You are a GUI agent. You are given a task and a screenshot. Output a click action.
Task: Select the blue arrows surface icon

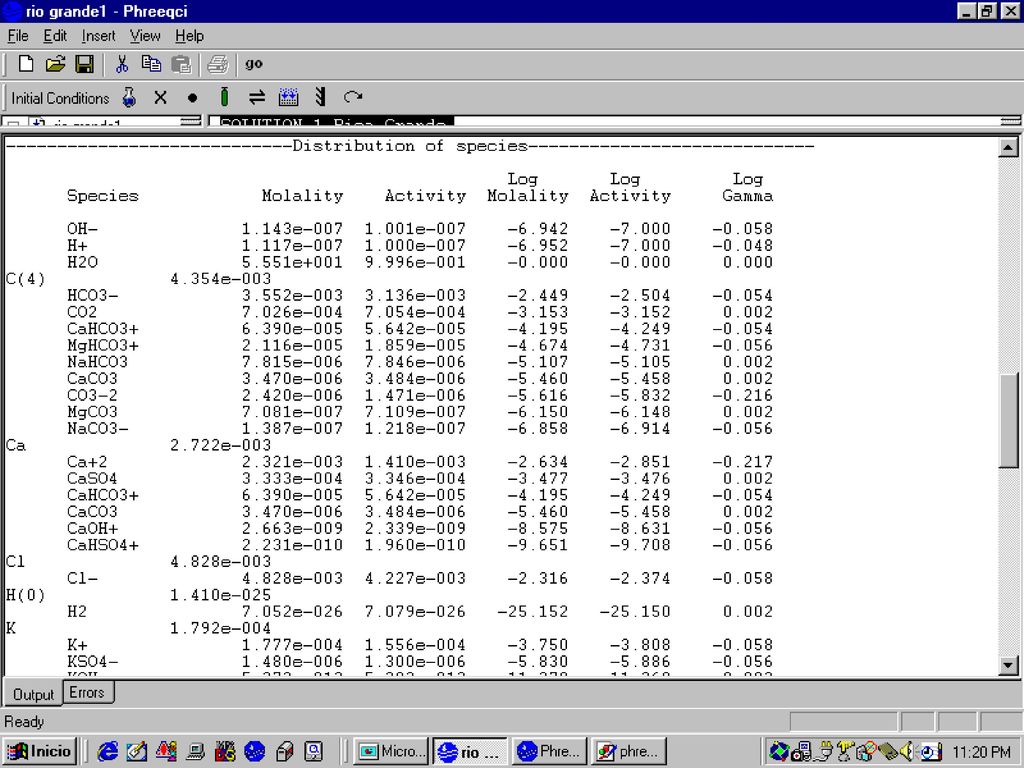click(288, 97)
